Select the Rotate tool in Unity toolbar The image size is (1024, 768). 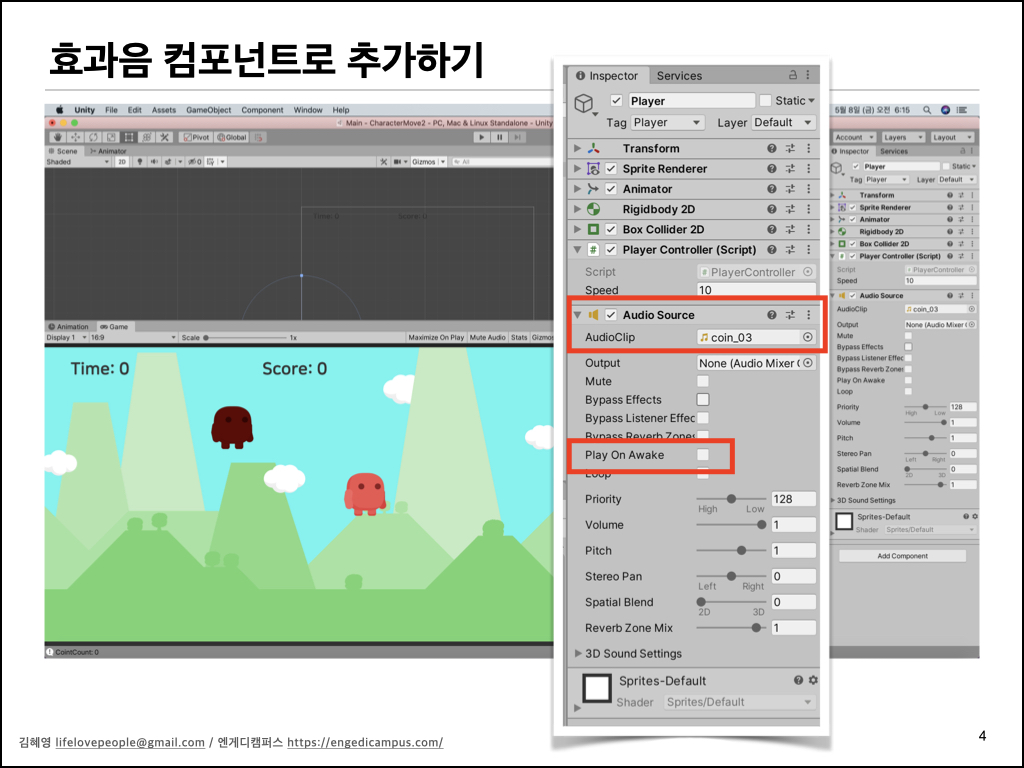[x=93, y=137]
